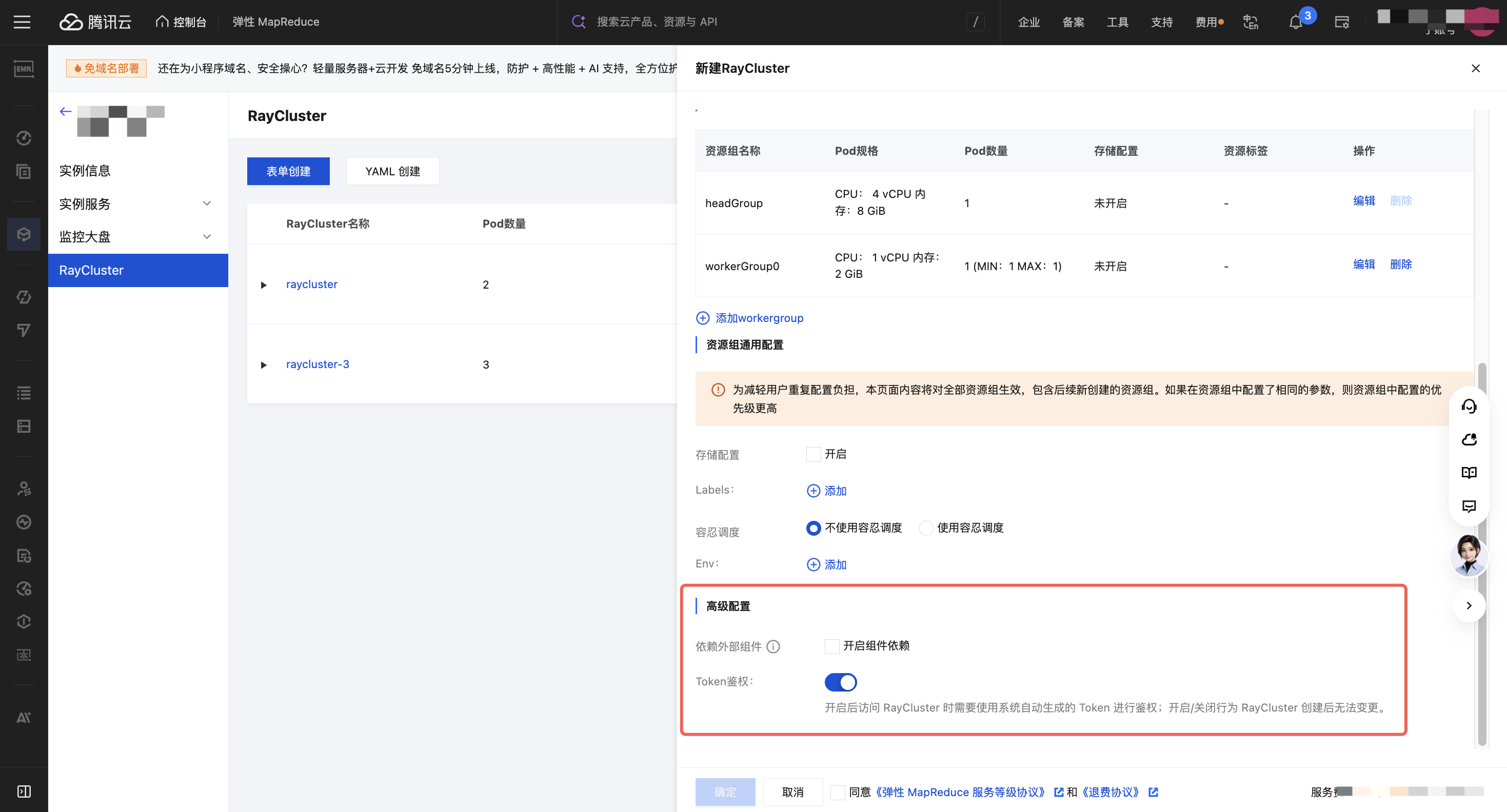Open the 工具 top menu
This screenshot has height=812, width=1507.
1117,22
